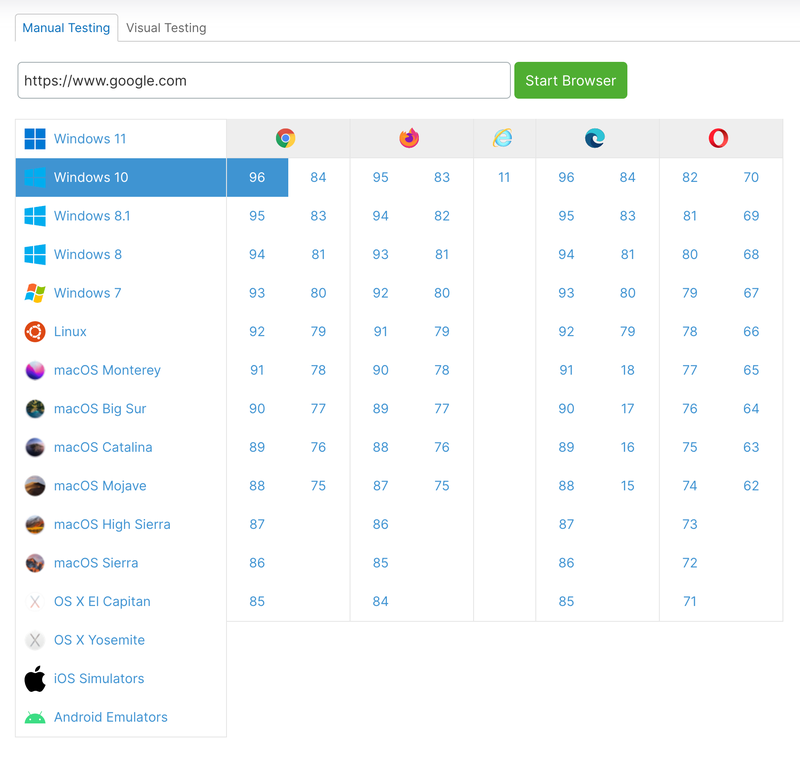The width and height of the screenshot is (800, 759).
Task: Select Edge version 96
Action: click(566, 178)
